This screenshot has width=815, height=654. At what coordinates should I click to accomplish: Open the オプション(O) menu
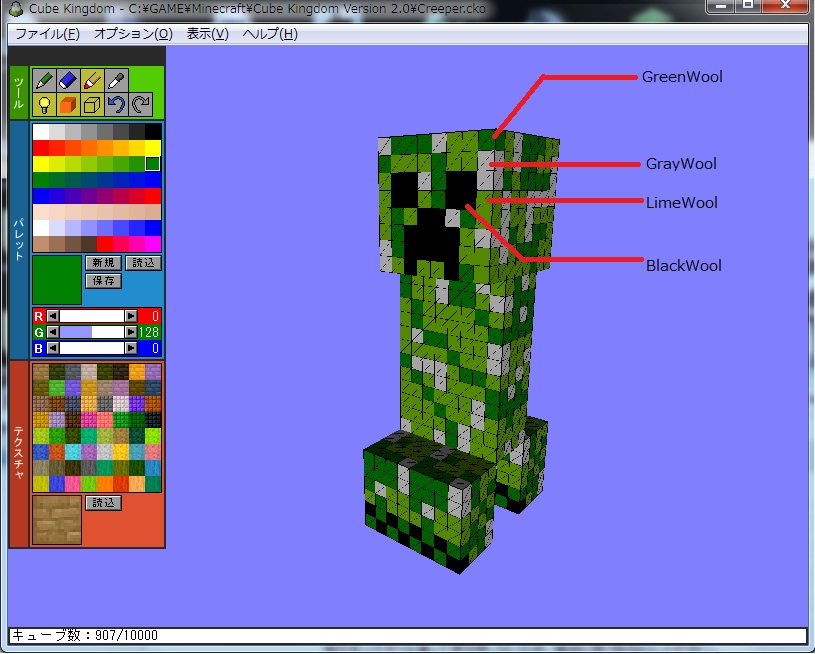tap(133, 34)
